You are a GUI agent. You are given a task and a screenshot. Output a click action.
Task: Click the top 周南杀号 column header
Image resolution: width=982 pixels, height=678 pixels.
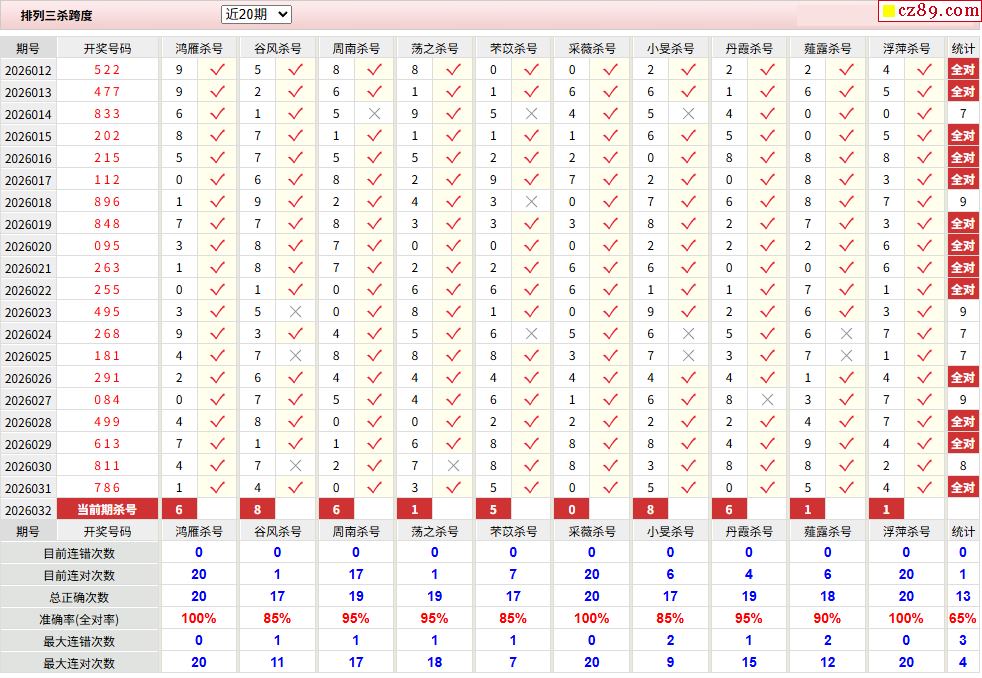point(356,48)
